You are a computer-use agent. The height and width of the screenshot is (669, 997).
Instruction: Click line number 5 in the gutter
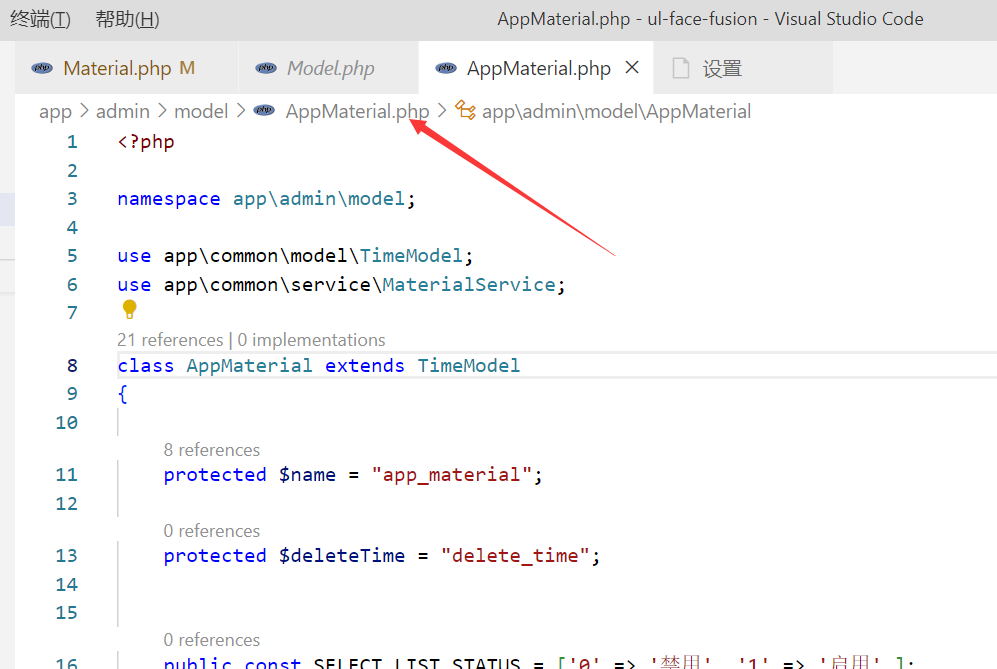tap(72, 256)
